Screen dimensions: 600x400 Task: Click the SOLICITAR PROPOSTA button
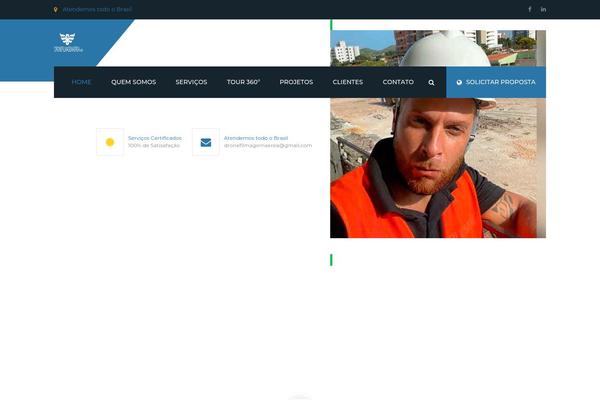(496, 82)
